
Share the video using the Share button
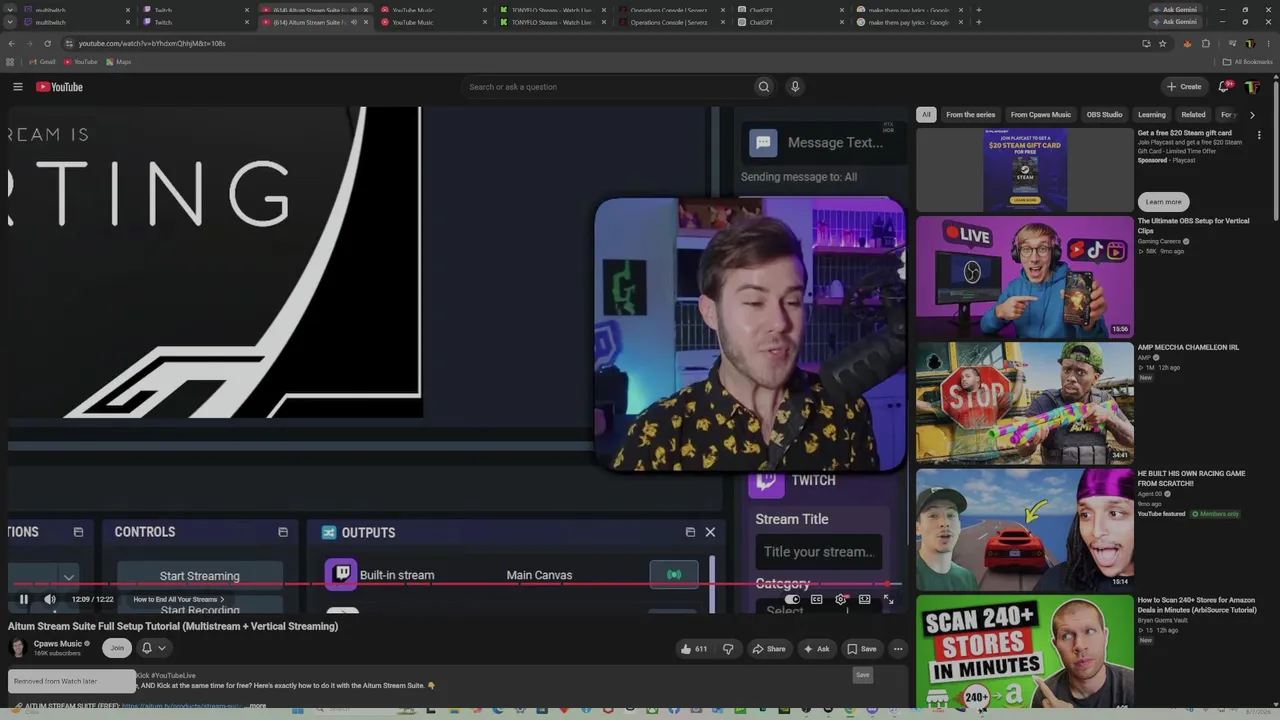pyautogui.click(x=769, y=649)
